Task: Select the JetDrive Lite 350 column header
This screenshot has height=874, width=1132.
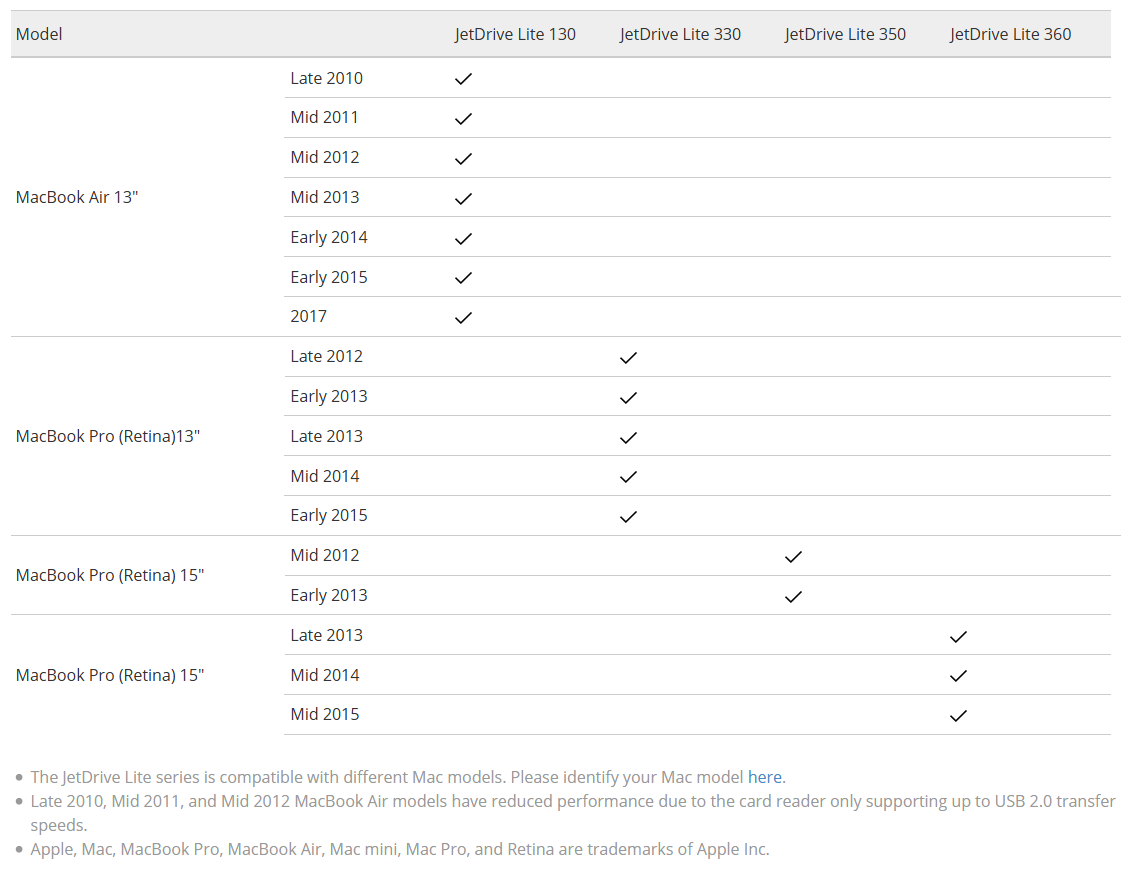Action: tap(845, 34)
